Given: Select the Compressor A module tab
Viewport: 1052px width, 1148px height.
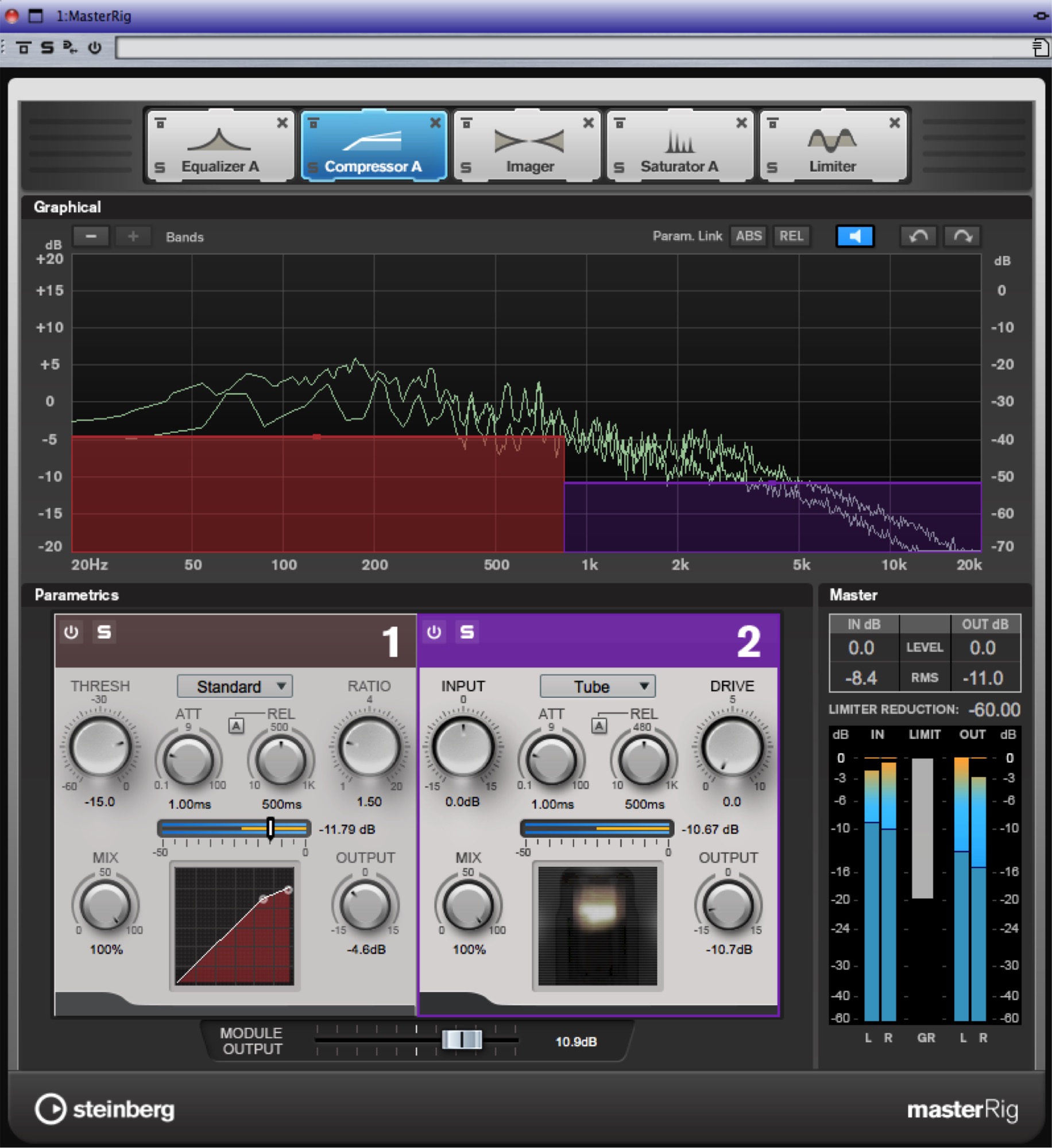Looking at the screenshot, I should [374, 146].
